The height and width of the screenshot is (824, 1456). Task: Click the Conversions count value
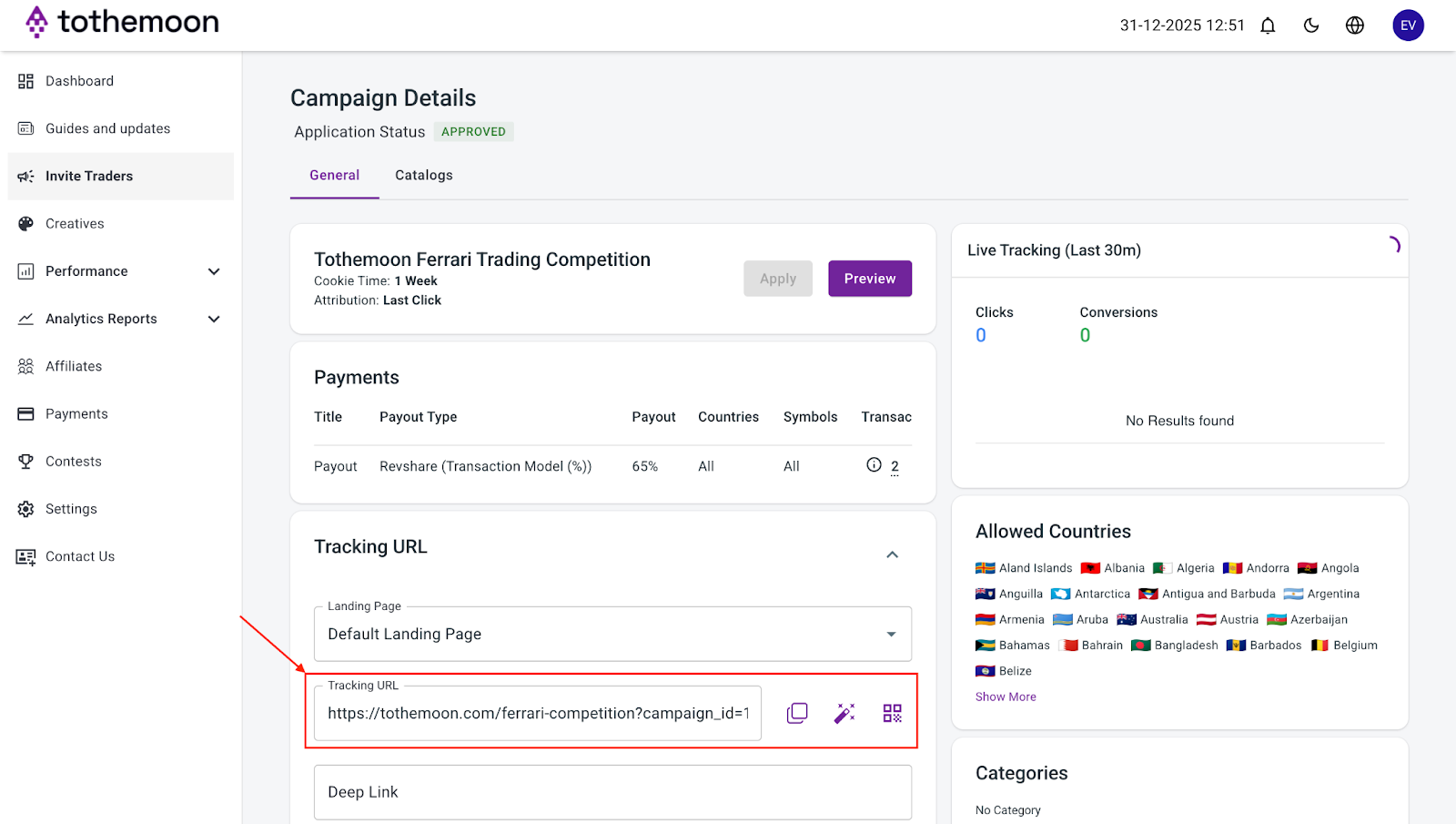point(1085,335)
